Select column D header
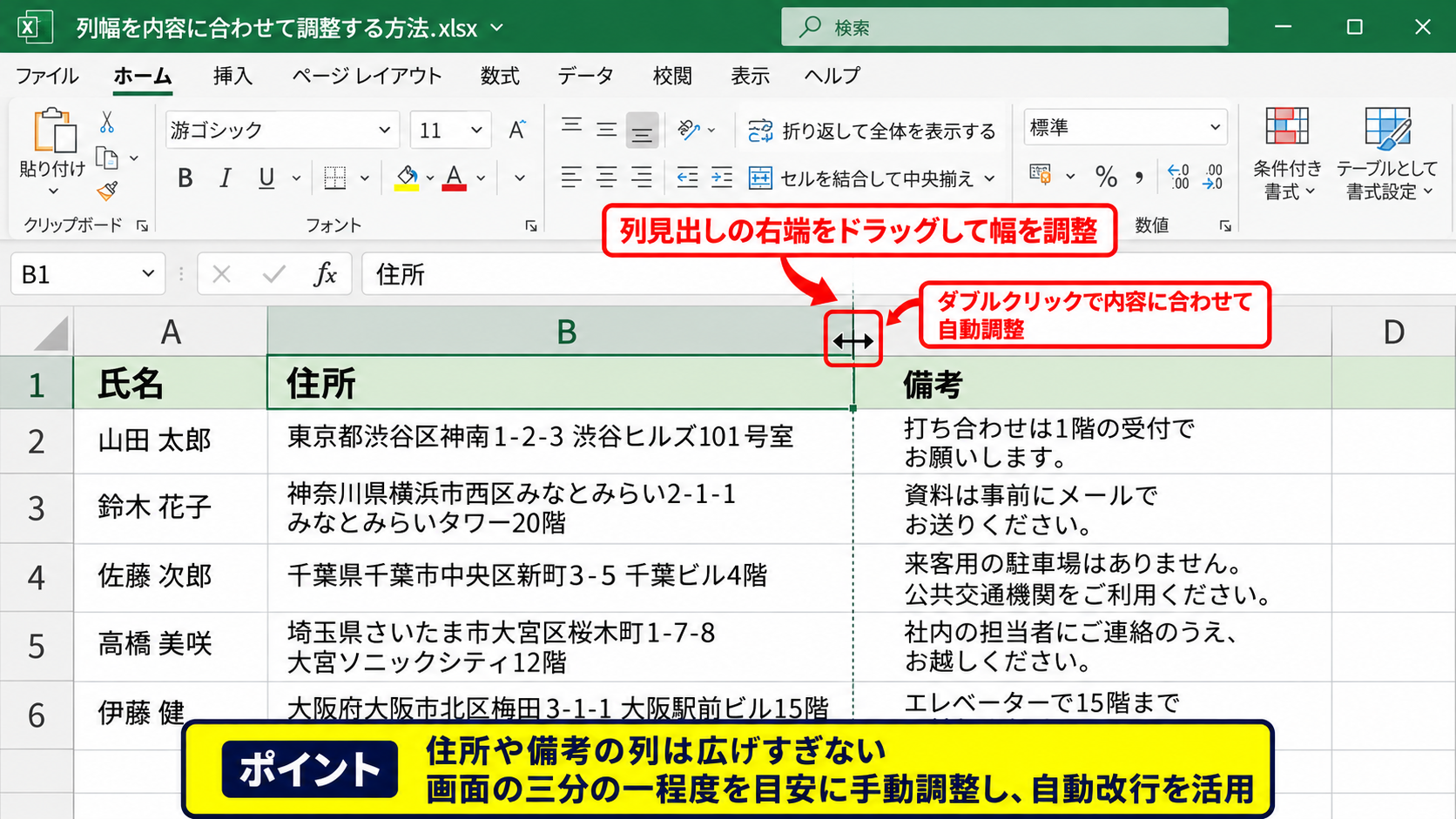The width and height of the screenshot is (1456, 819). coord(1393,332)
